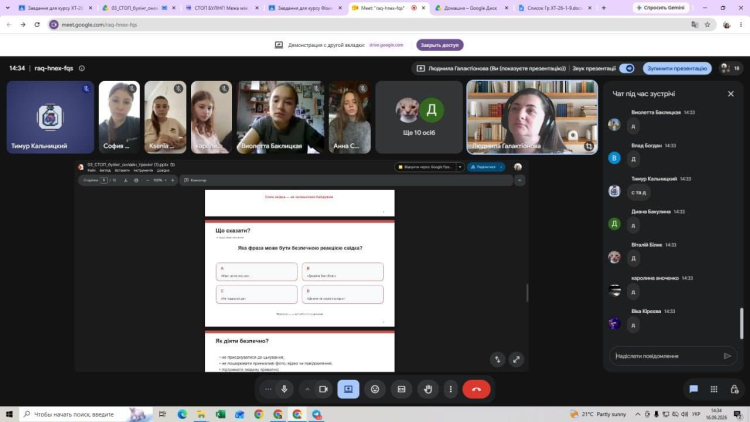
Task: Raise hand with the hand icon
Action: [428, 389]
